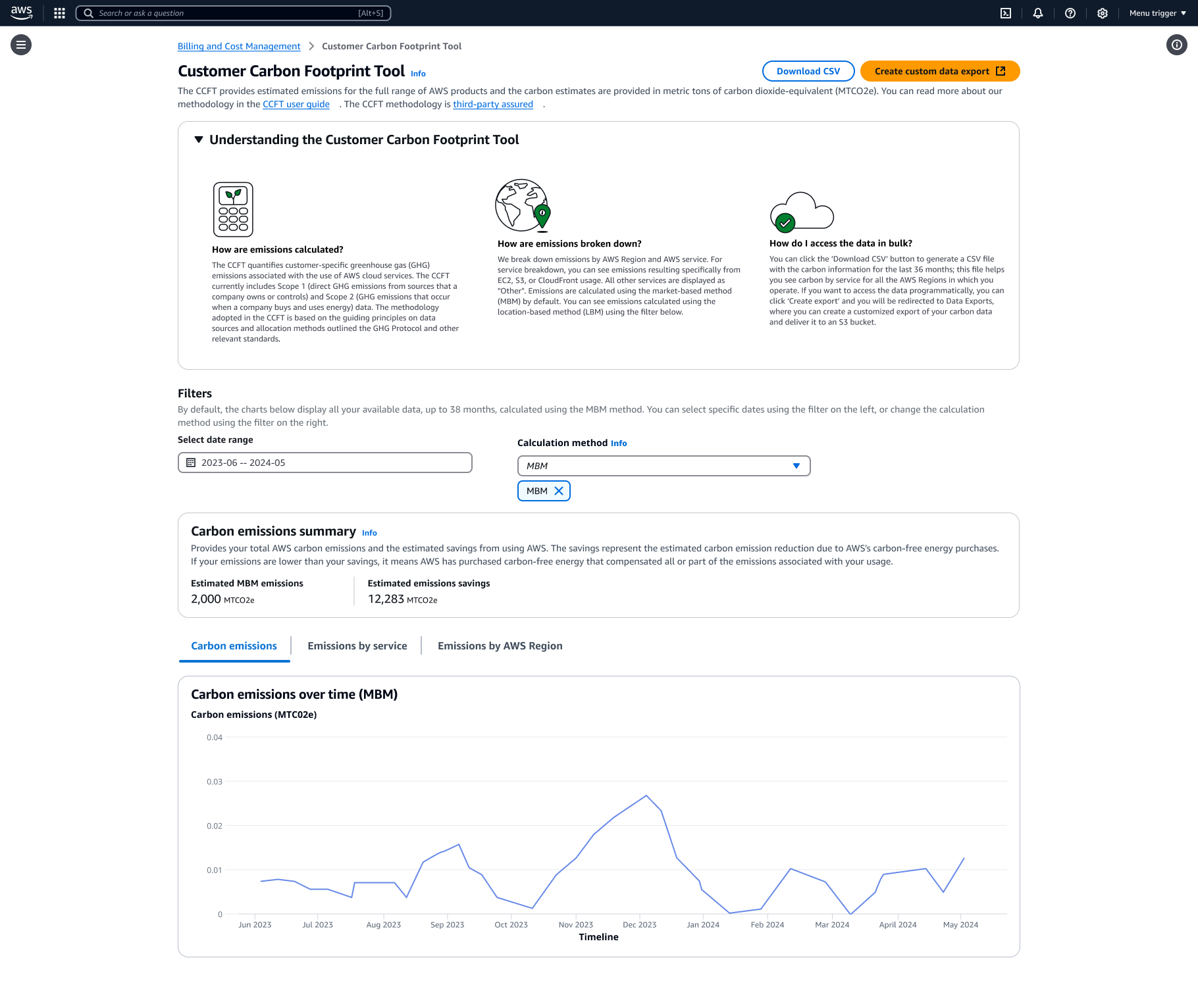The height and width of the screenshot is (1008, 1198).
Task: Click 'Estimated emissions savings' label
Action: coord(429,584)
